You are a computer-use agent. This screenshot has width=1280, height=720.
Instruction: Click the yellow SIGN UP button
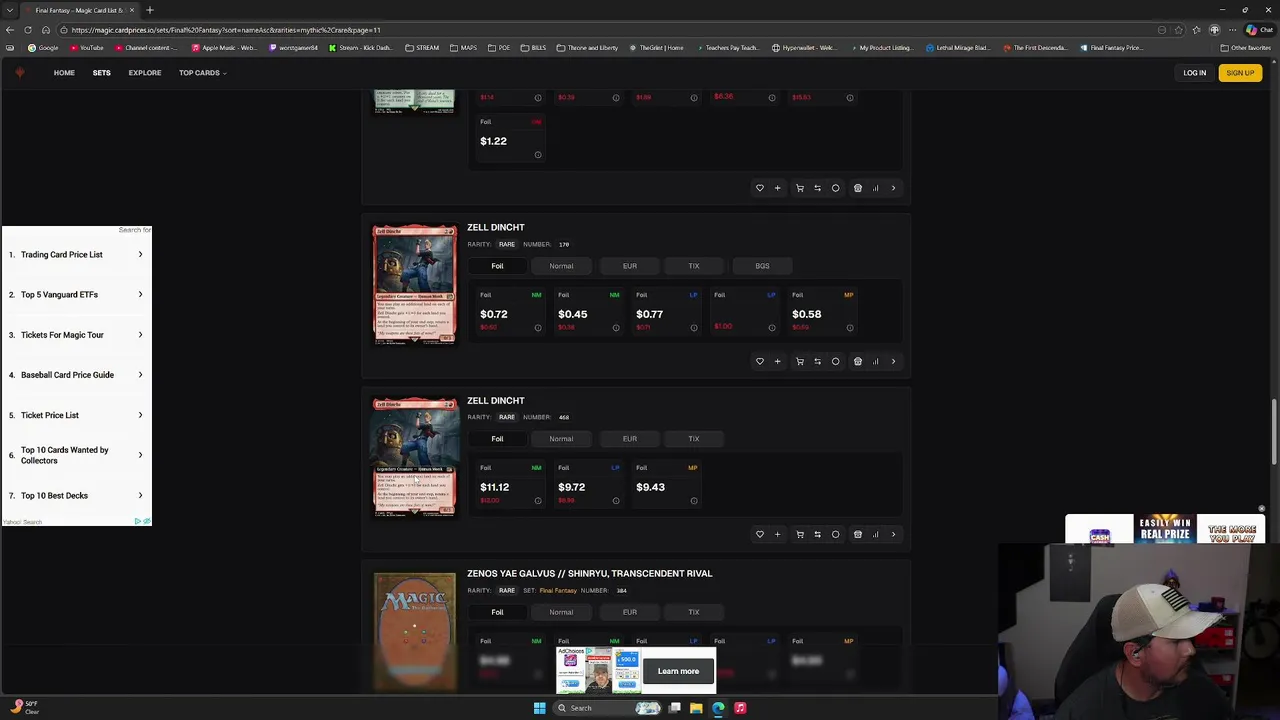click(x=1240, y=73)
